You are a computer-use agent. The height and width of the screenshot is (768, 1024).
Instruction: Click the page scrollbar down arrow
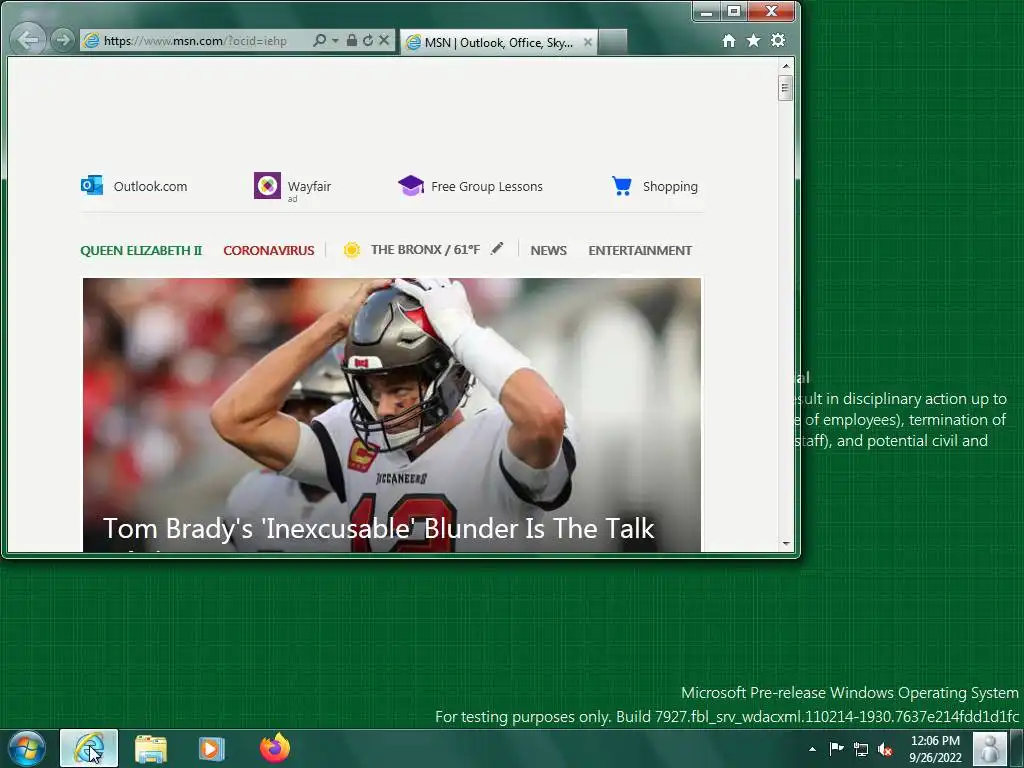[786, 543]
